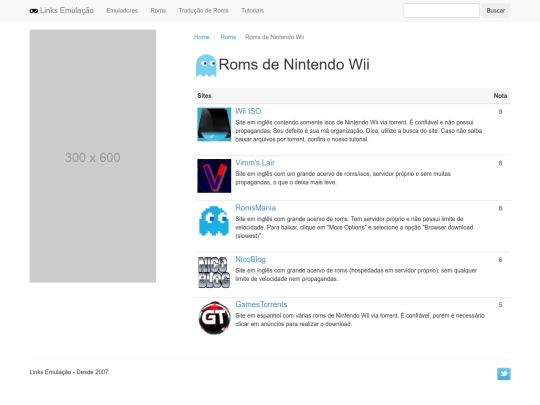The width and height of the screenshot is (540, 405).
Task: Click the Twitter icon in the footer
Action: click(x=503, y=374)
